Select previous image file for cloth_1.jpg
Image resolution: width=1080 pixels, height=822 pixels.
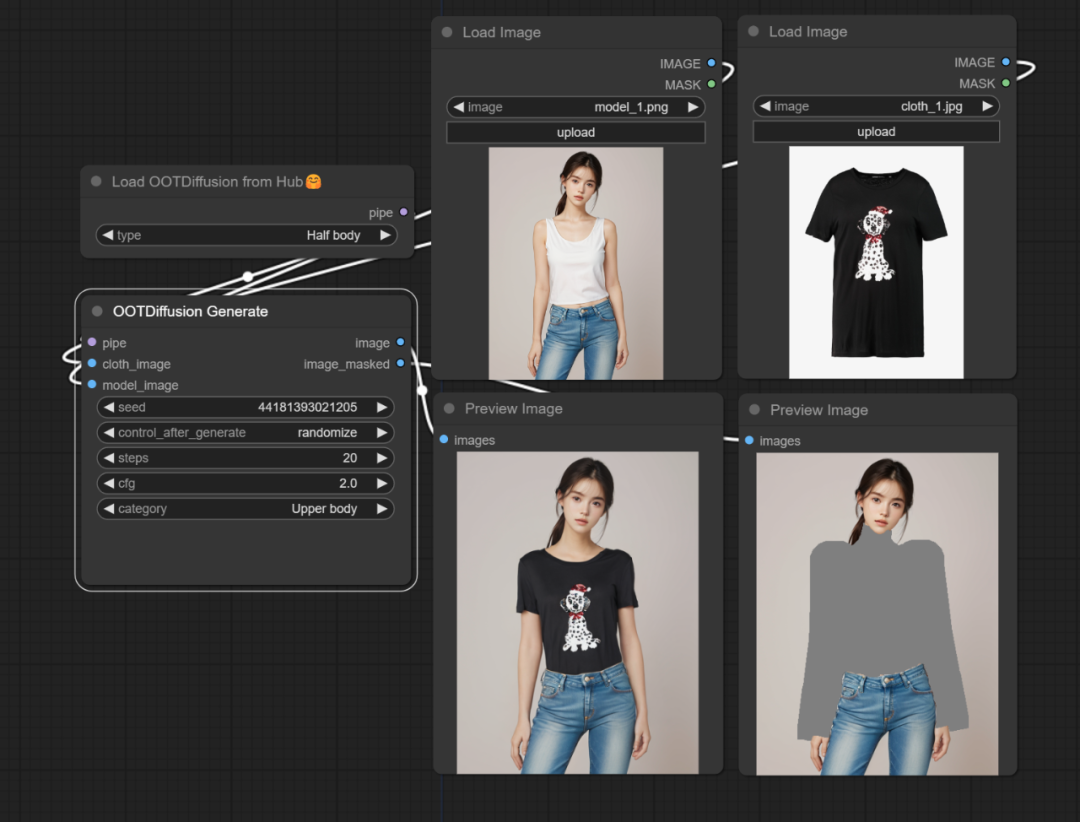[x=765, y=106]
